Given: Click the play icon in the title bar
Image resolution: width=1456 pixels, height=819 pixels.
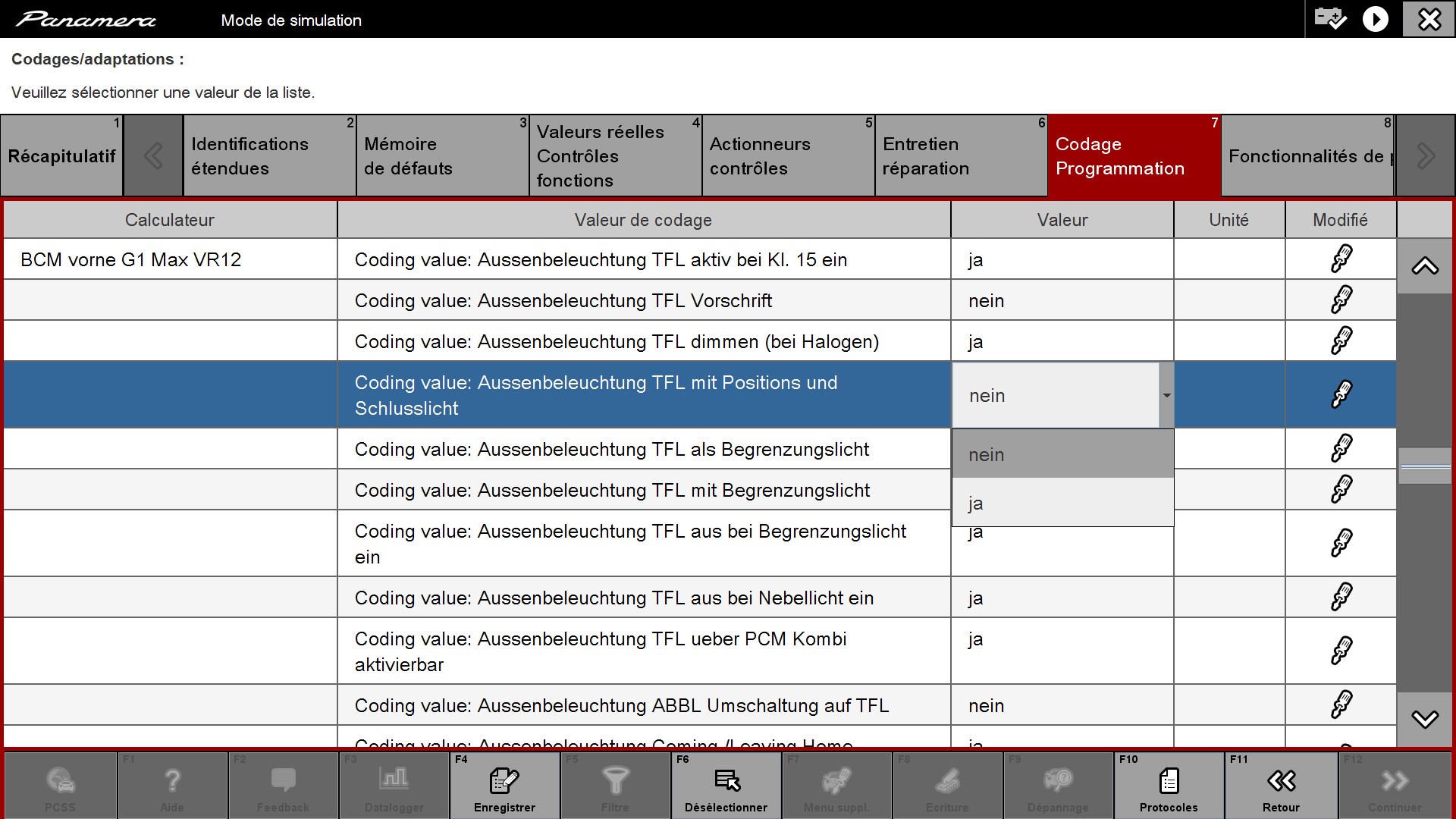Looking at the screenshot, I should coord(1376,19).
